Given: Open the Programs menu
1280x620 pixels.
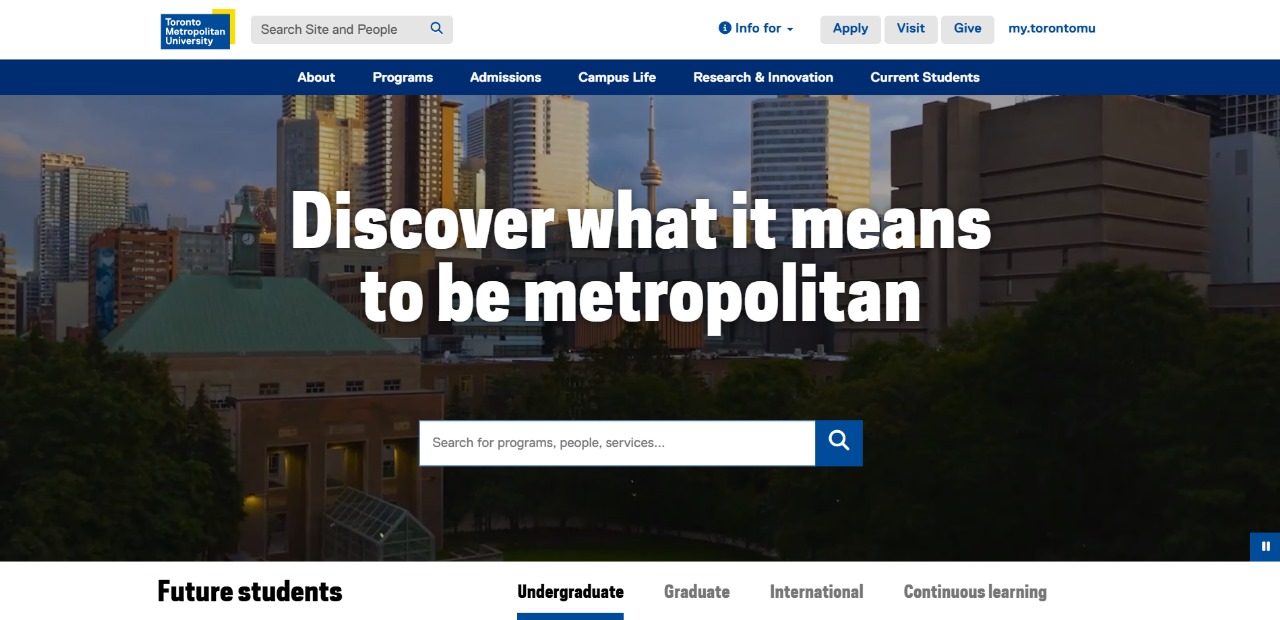Looking at the screenshot, I should click(403, 77).
